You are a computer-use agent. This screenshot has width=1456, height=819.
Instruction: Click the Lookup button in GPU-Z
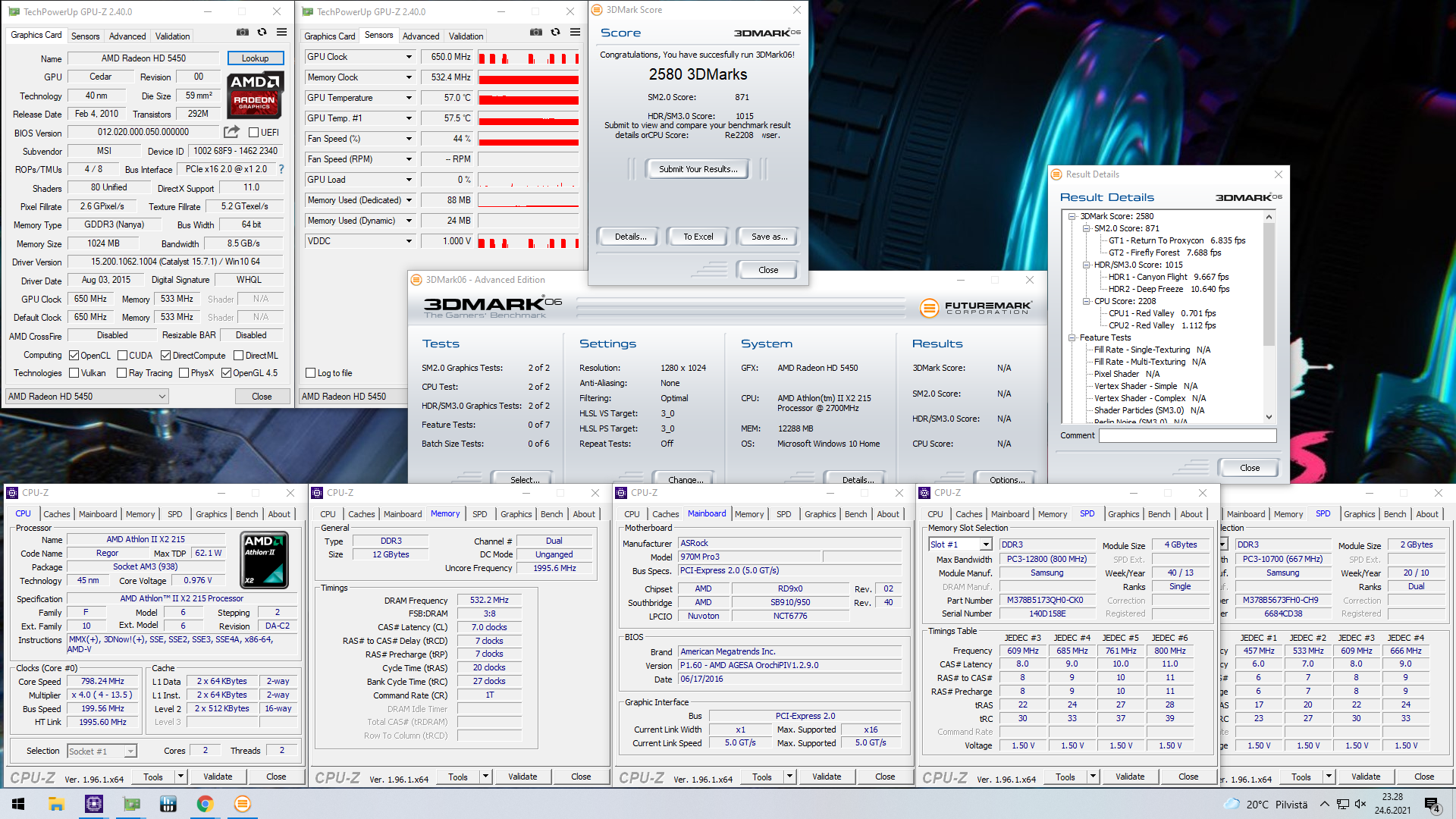click(x=256, y=58)
